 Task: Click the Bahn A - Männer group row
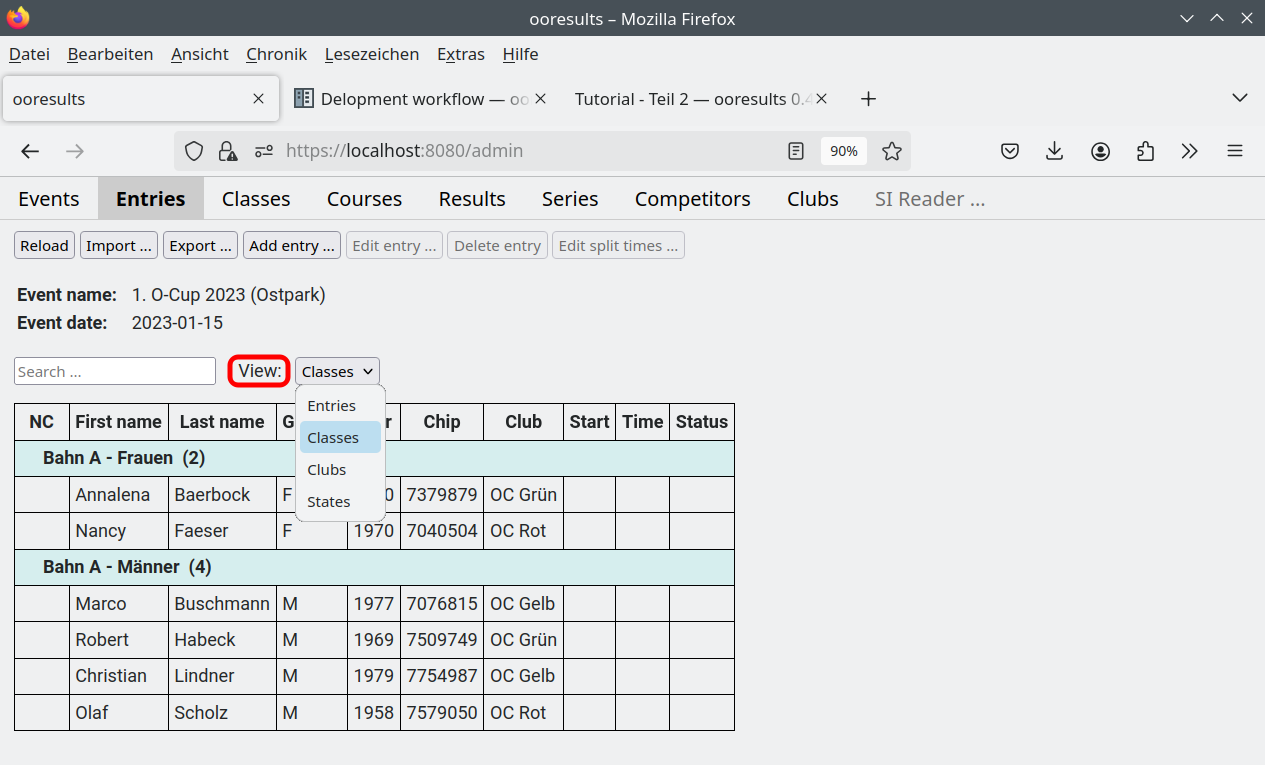374,567
